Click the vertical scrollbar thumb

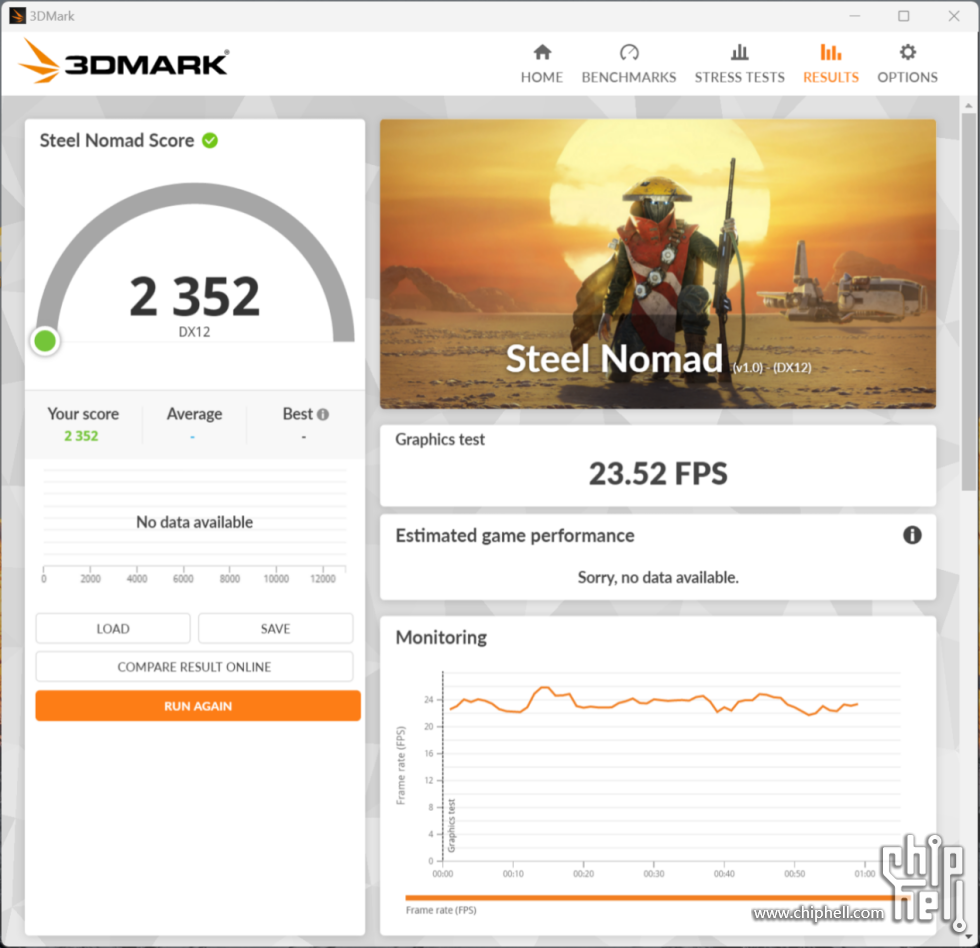[969, 301]
